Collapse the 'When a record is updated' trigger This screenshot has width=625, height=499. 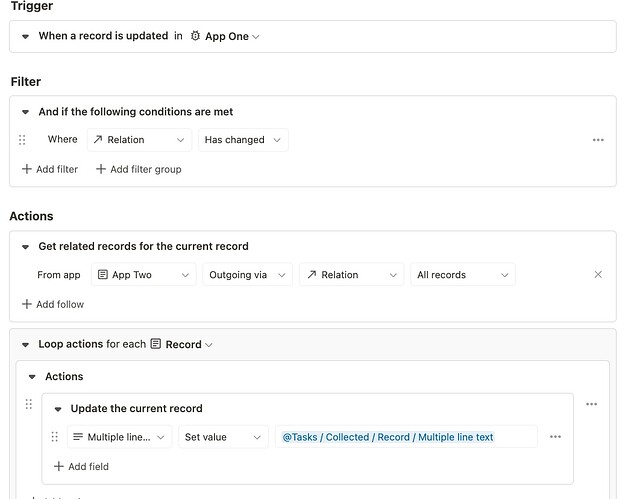click(26, 36)
